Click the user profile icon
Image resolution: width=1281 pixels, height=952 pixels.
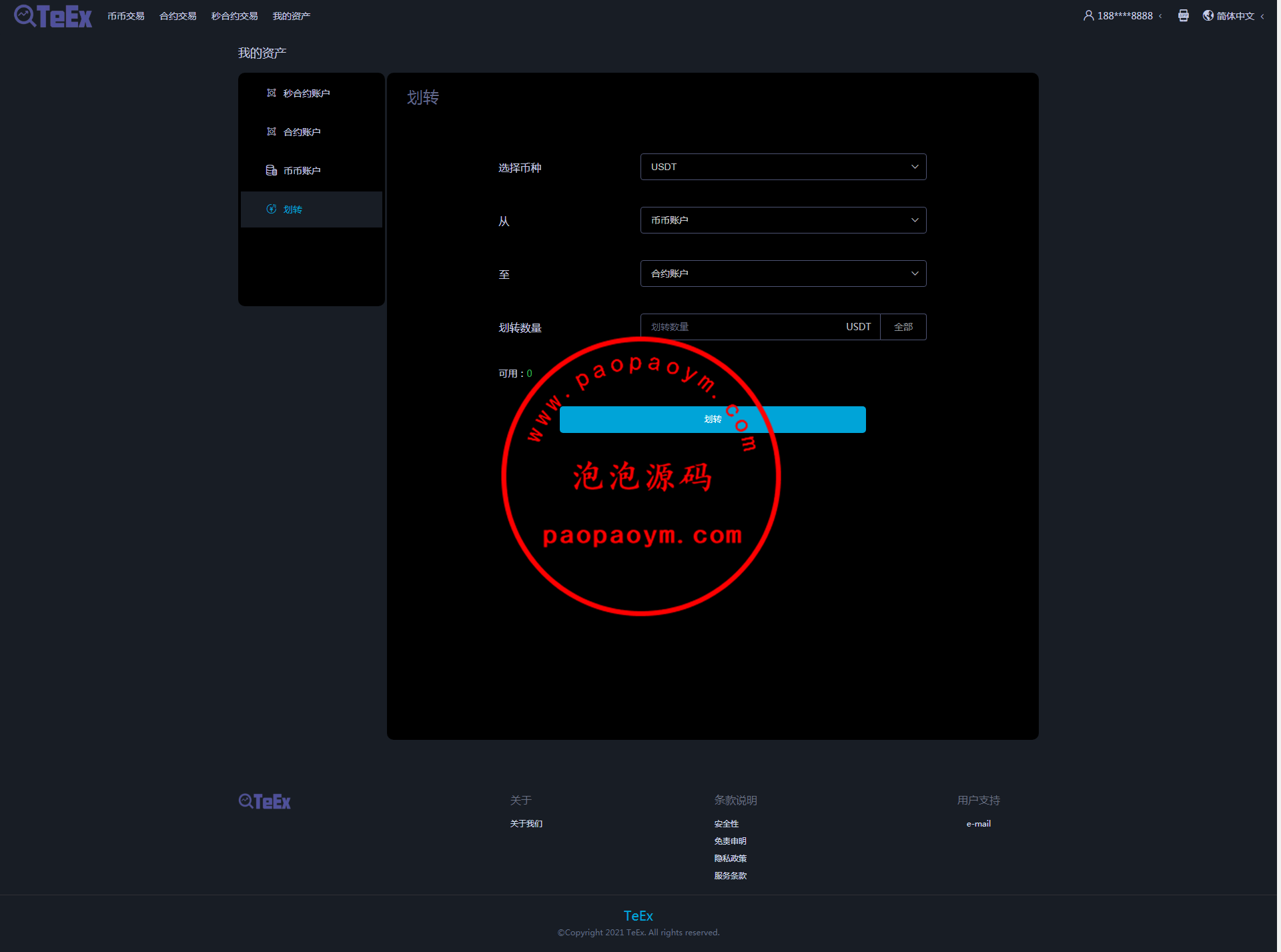coord(1088,15)
